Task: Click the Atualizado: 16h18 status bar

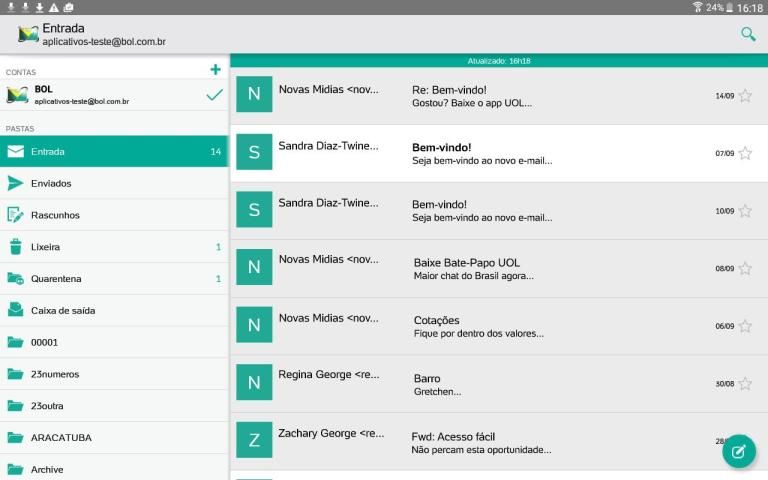Action: [499, 61]
